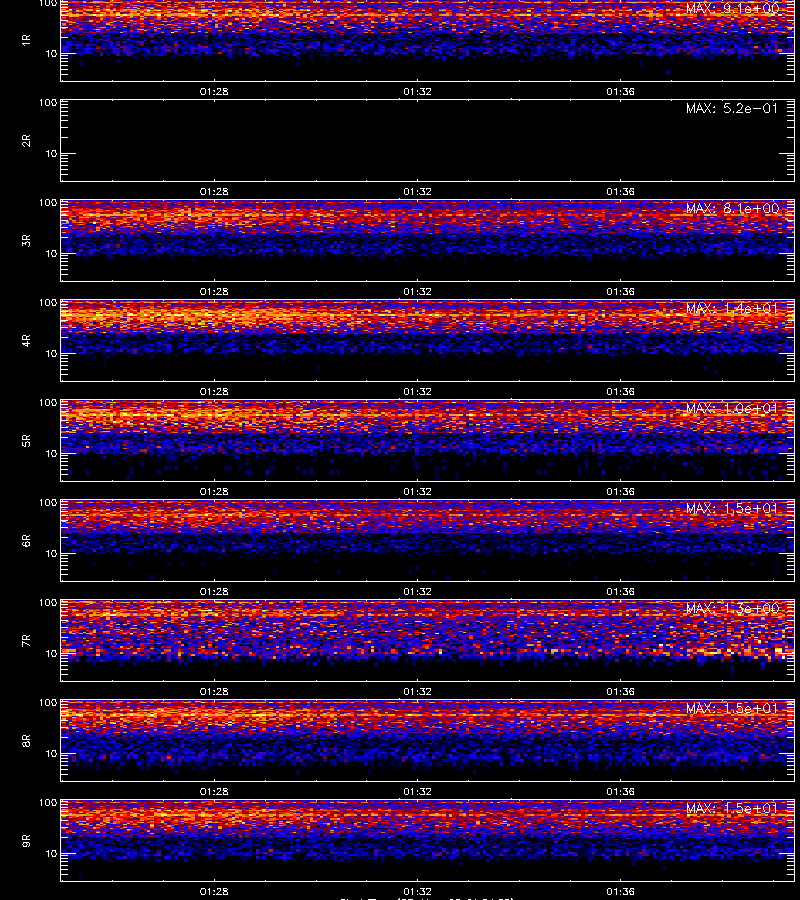The height and width of the screenshot is (900, 800).
Task: Click inside the 7R spectrogram plot
Action: (x=428, y=641)
